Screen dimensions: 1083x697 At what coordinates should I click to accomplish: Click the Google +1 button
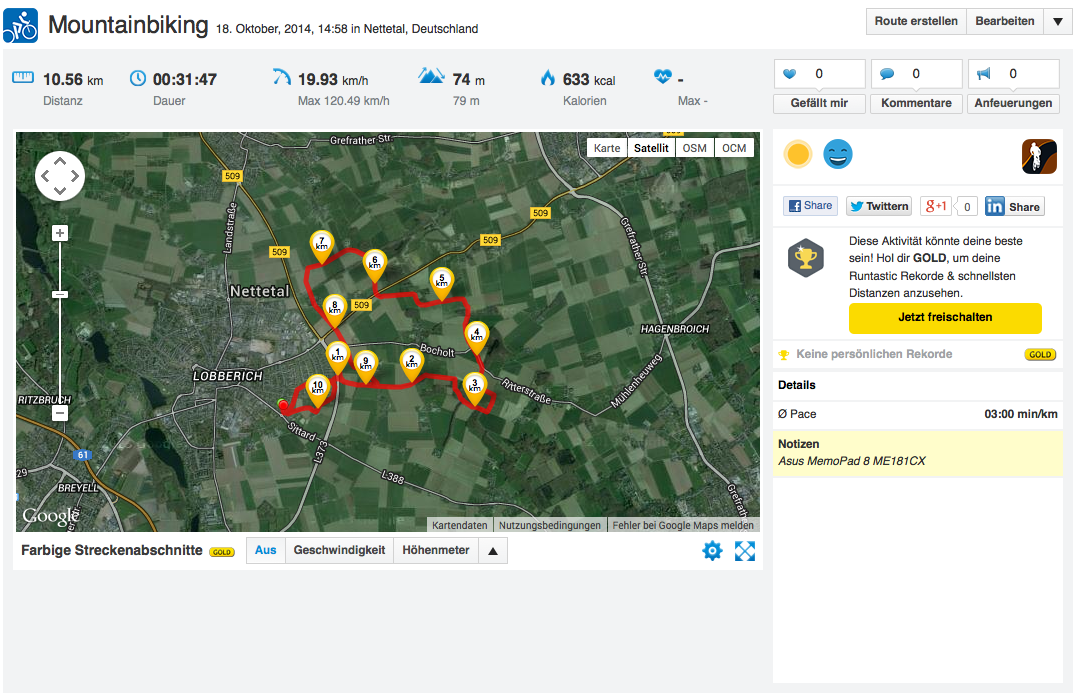coord(936,206)
